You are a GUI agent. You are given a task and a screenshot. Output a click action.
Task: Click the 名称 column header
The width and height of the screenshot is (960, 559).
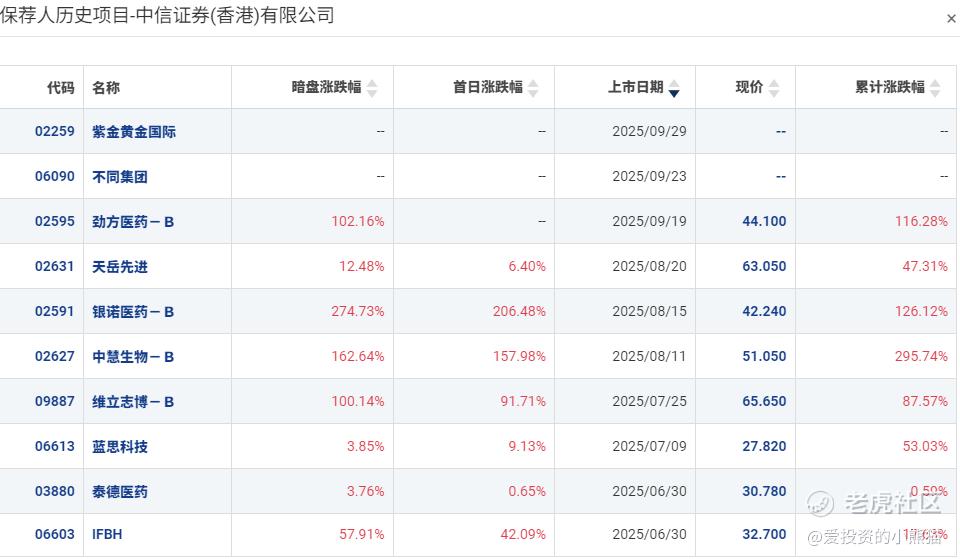click(x=106, y=88)
